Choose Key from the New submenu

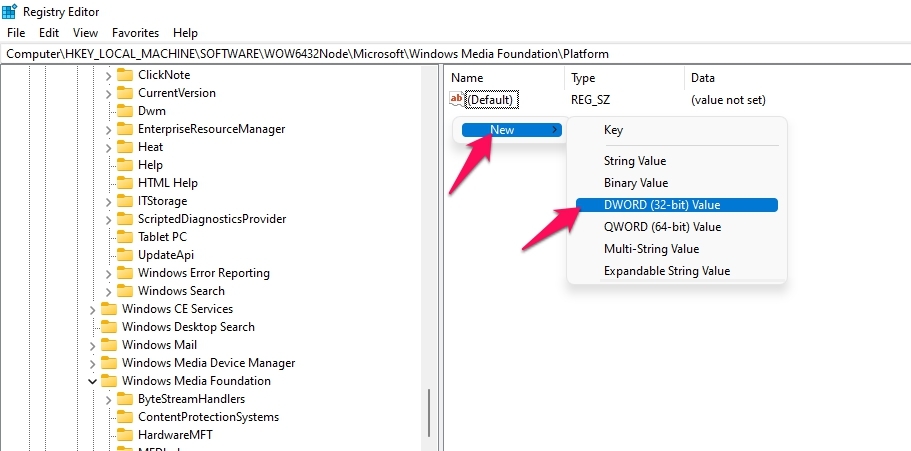coord(613,130)
